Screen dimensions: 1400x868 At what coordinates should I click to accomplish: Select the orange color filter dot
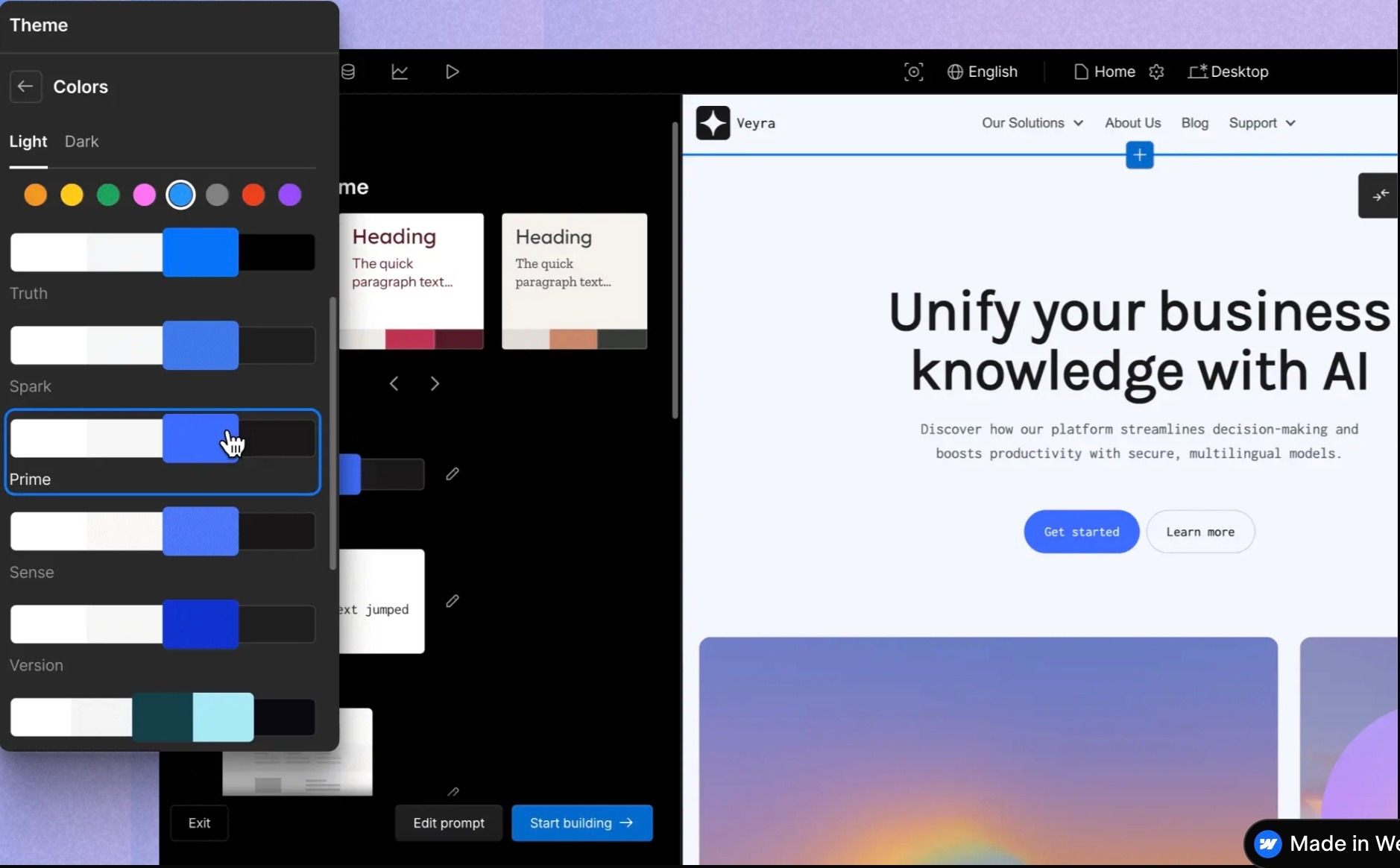[x=35, y=195]
